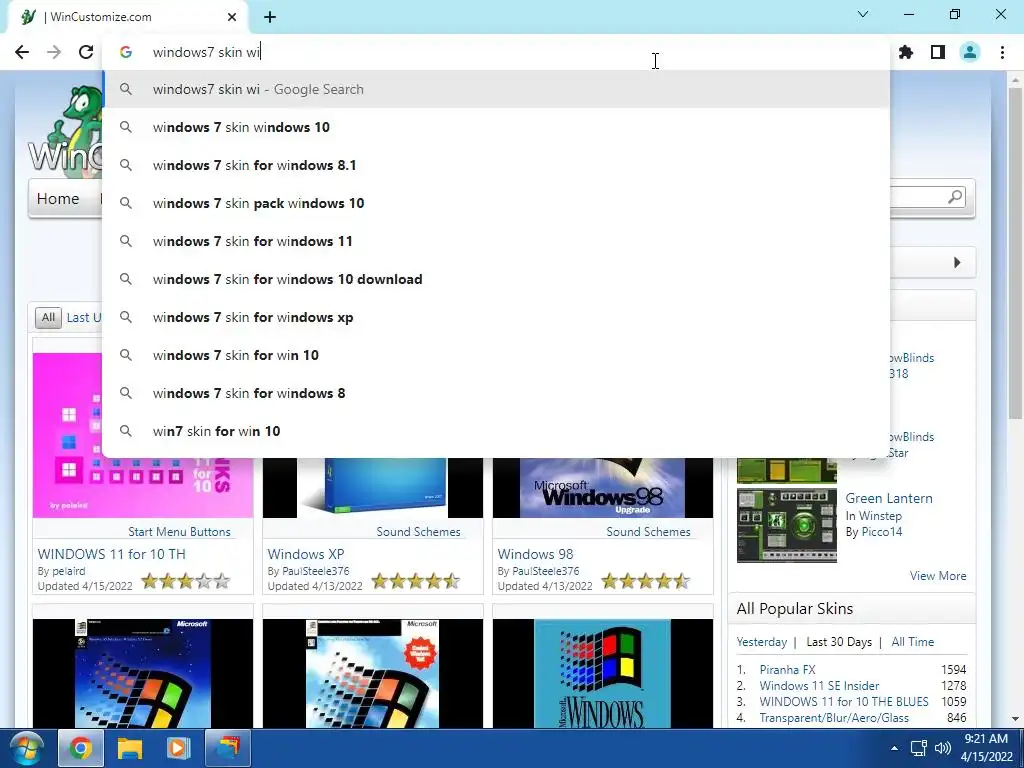This screenshot has width=1024, height=768.
Task: Choose suggestion 'windows 7 skin for windows 8.1'
Action: 496,165
